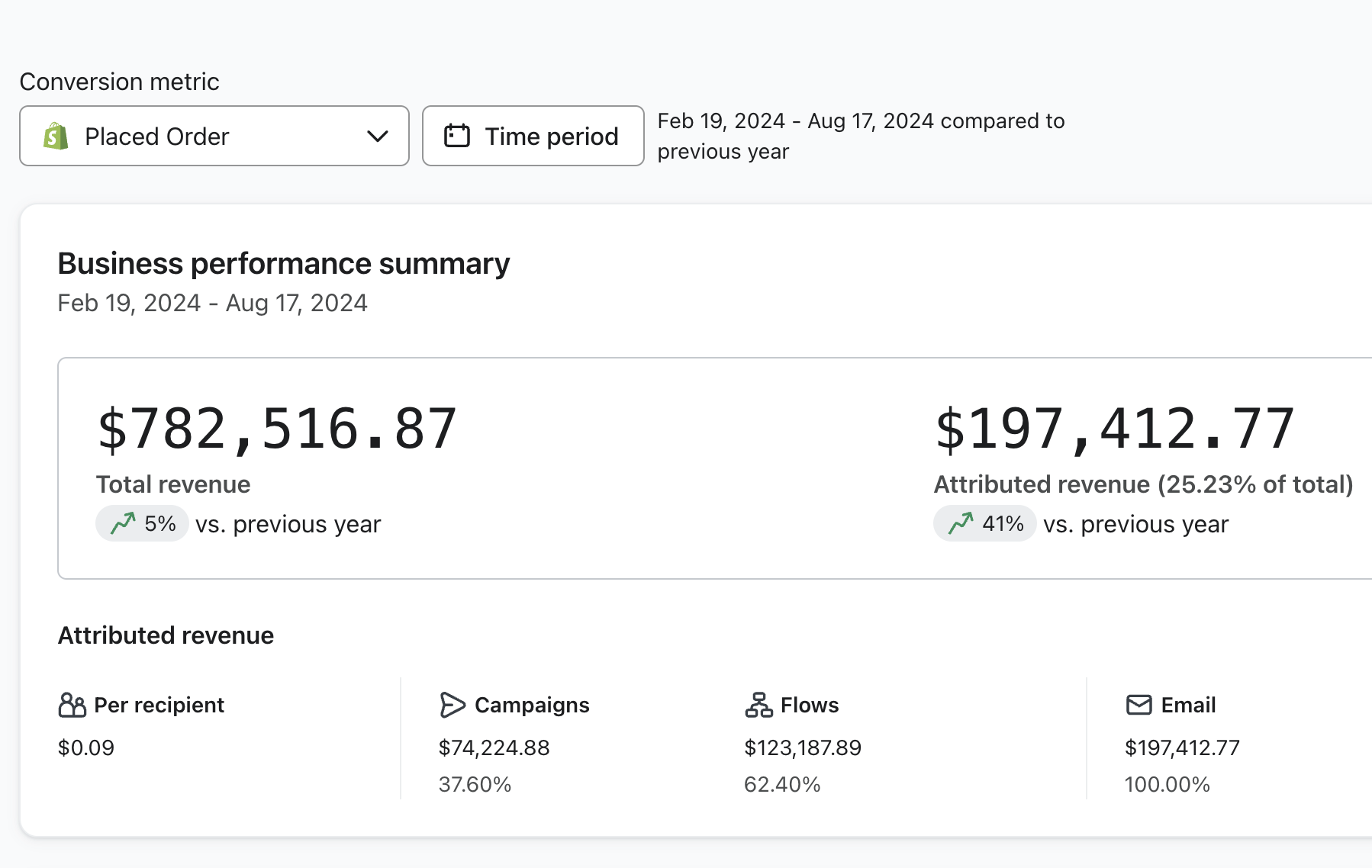
Task: Click the Email 100.00% percentage value
Action: click(x=1167, y=784)
